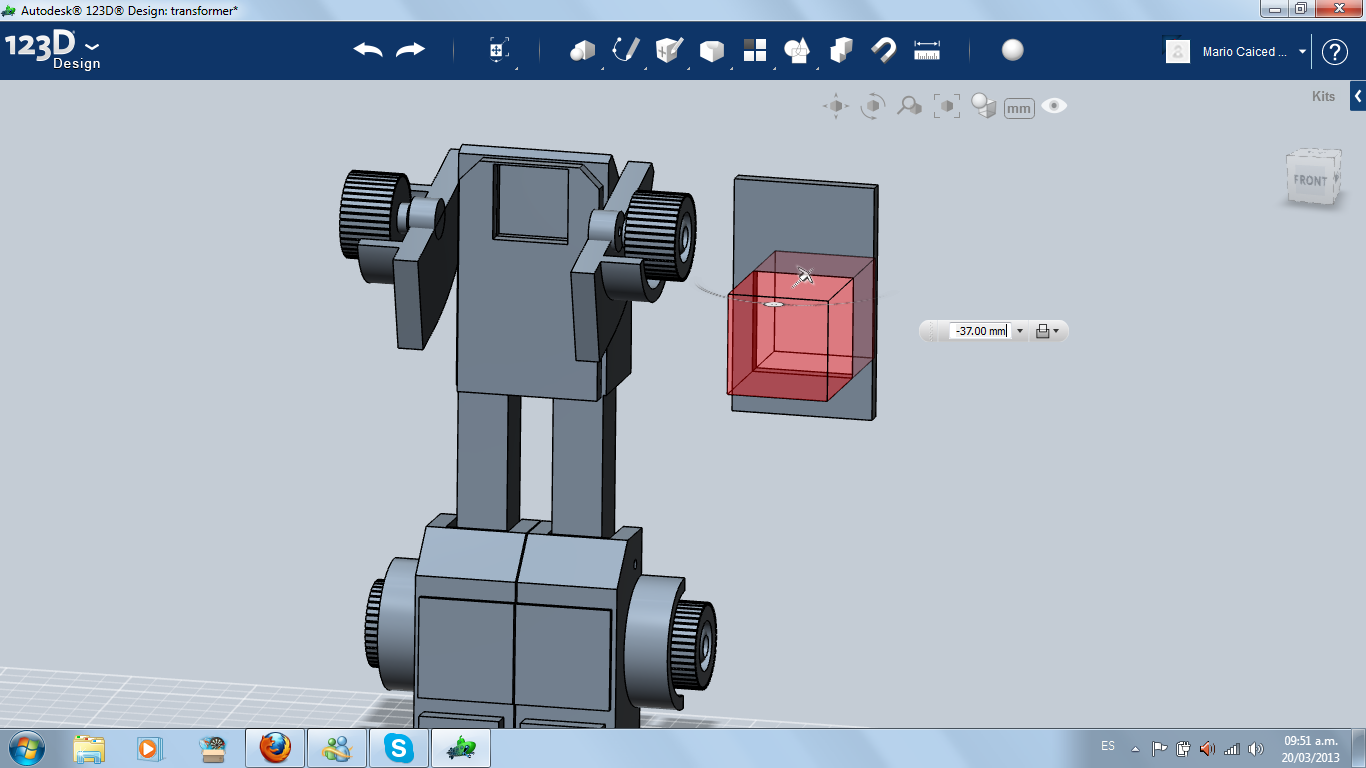Click the 123D Design taskbar button
The height and width of the screenshot is (768, 1366).
462,748
